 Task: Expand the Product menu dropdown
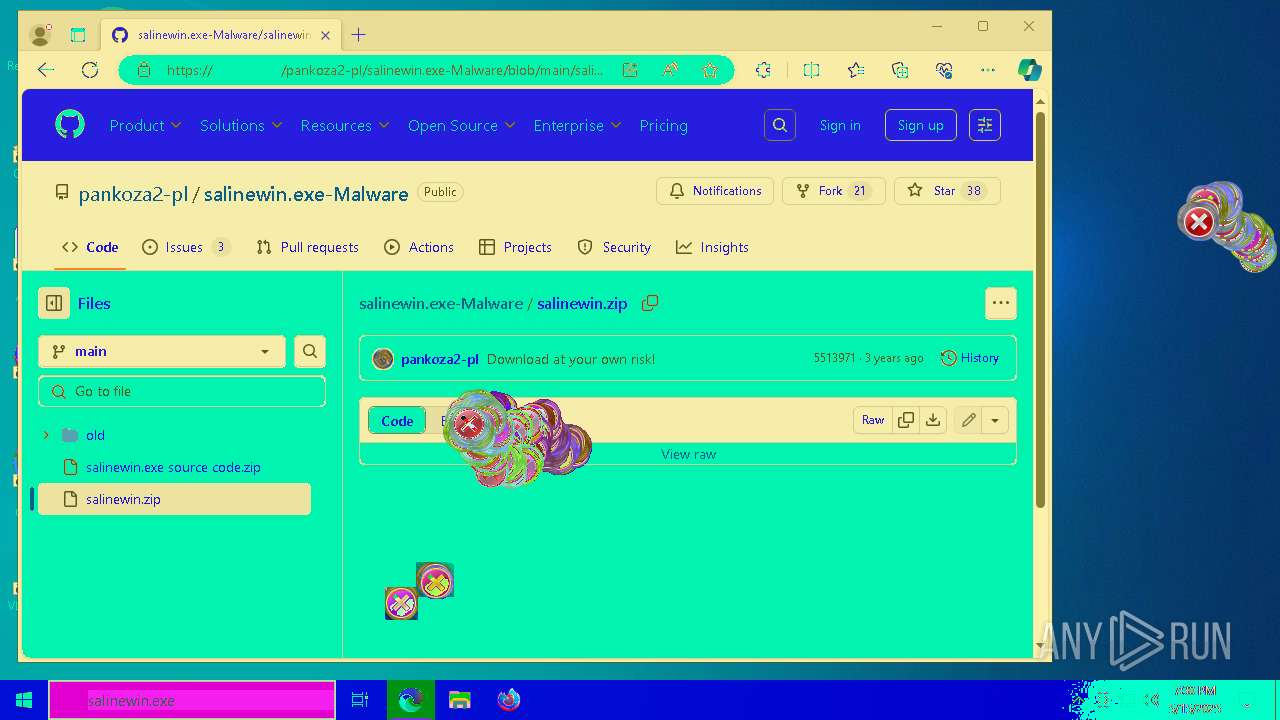tap(145, 125)
